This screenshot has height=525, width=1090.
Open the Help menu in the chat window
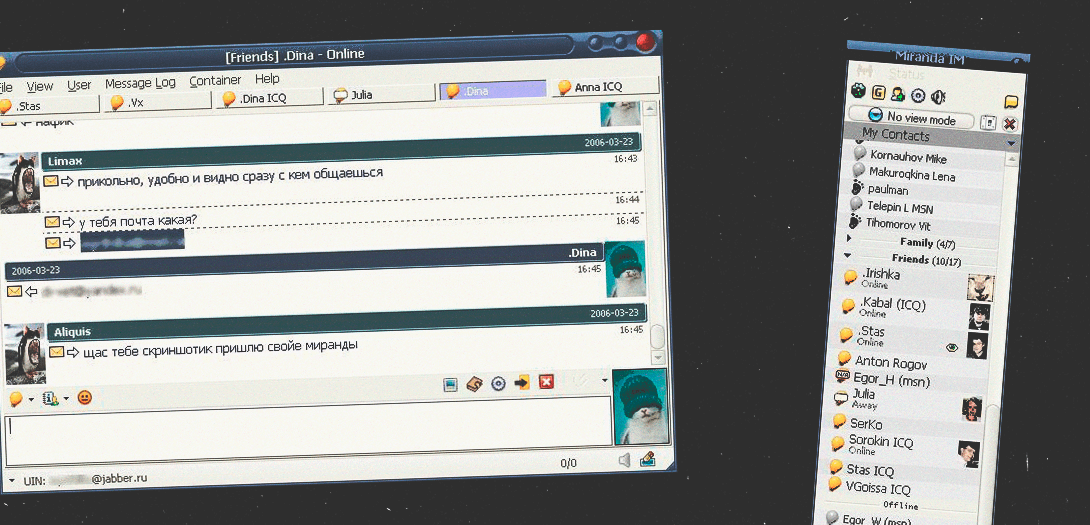coord(267,79)
